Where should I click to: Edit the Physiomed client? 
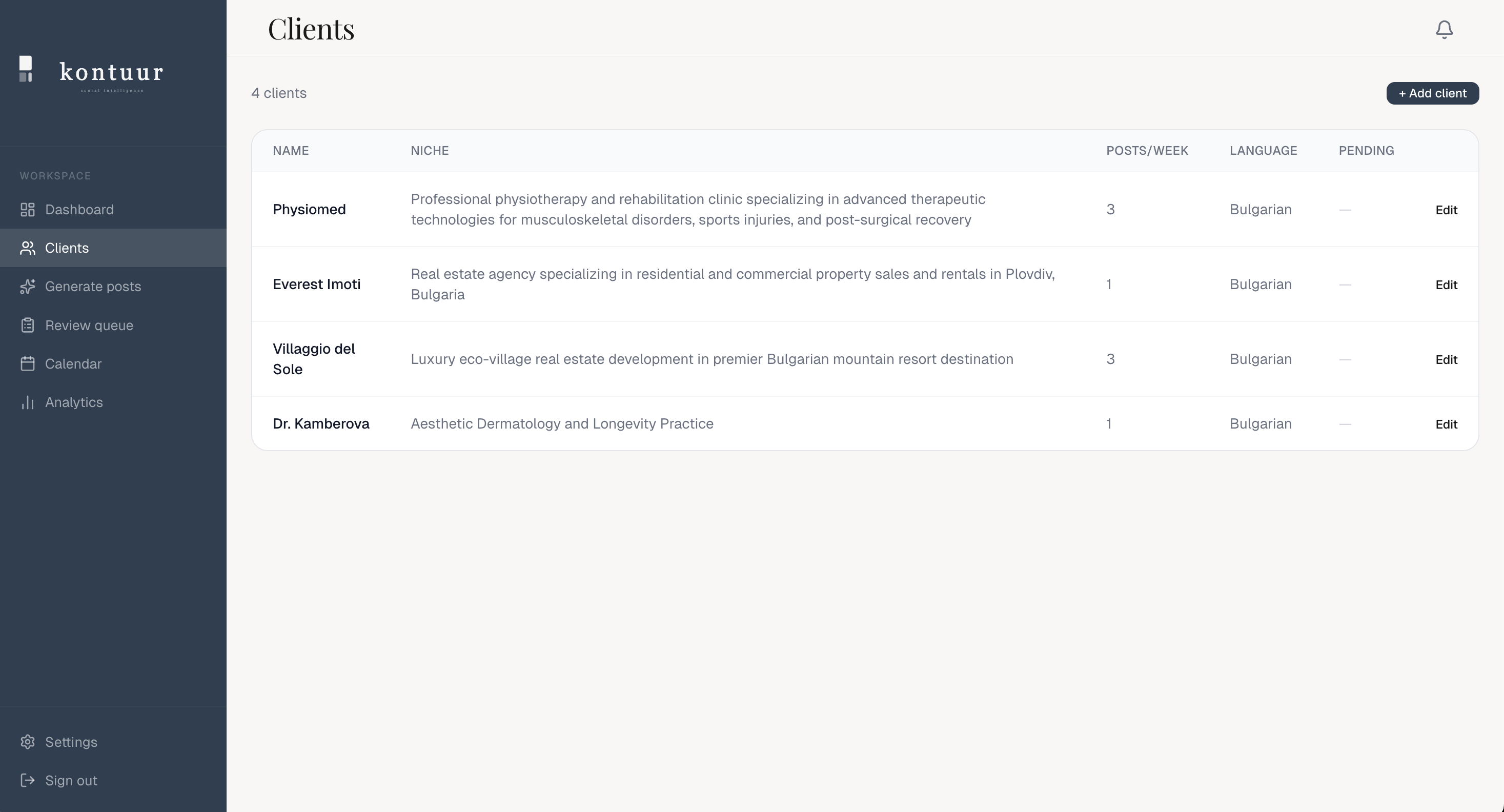coord(1446,210)
